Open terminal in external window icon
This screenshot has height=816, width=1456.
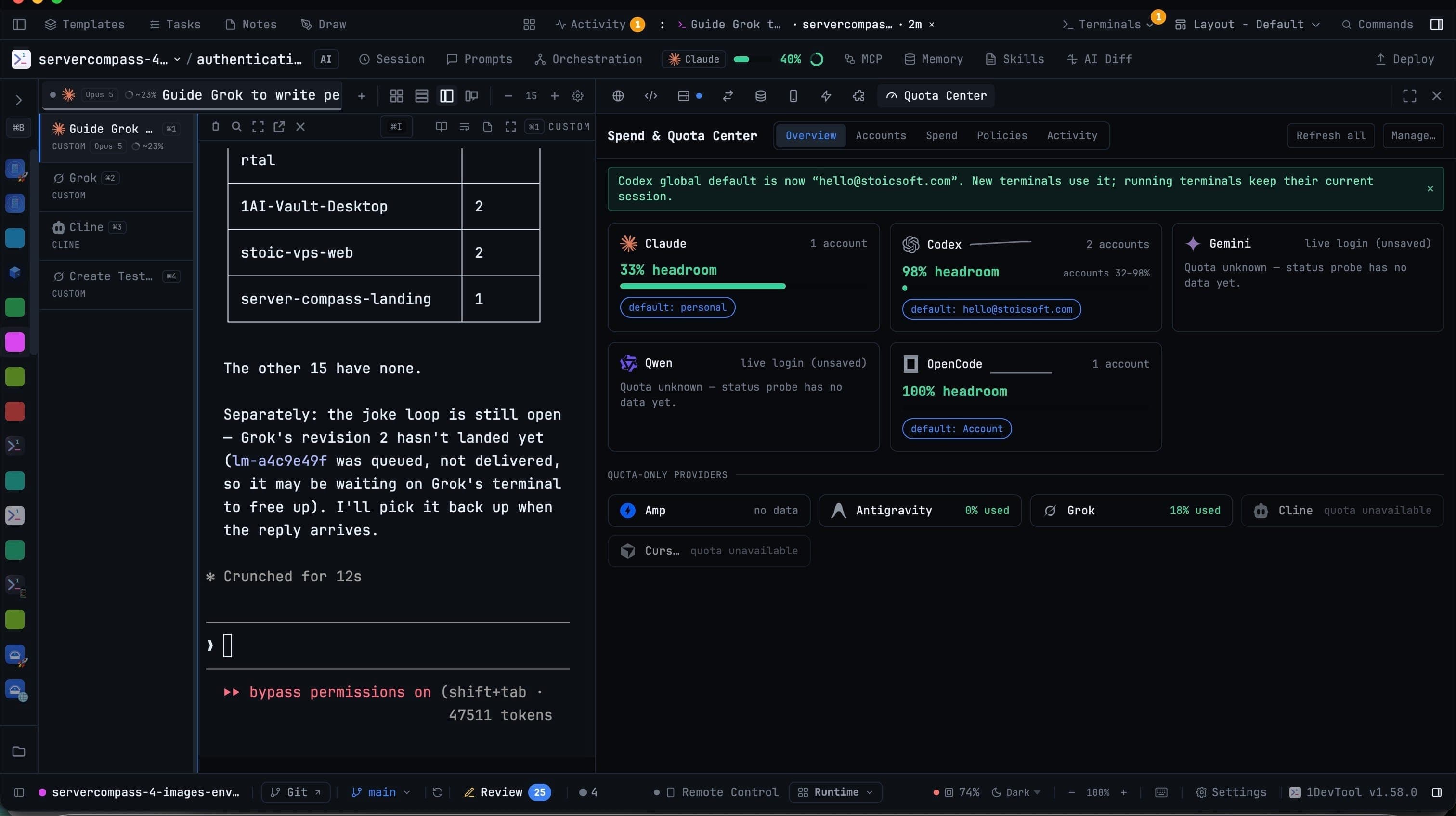tap(279, 127)
